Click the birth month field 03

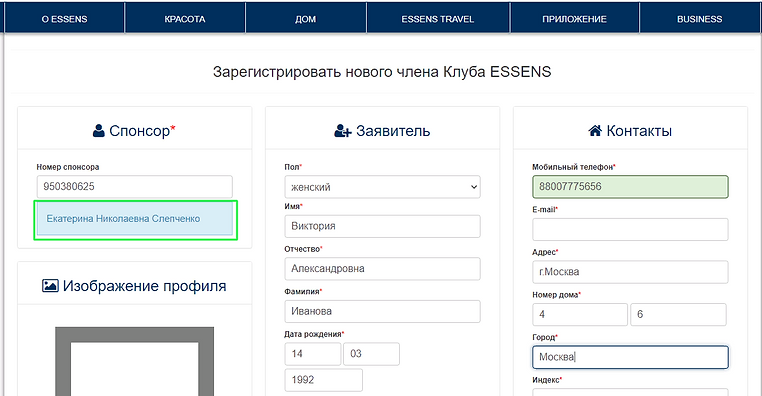click(x=371, y=354)
